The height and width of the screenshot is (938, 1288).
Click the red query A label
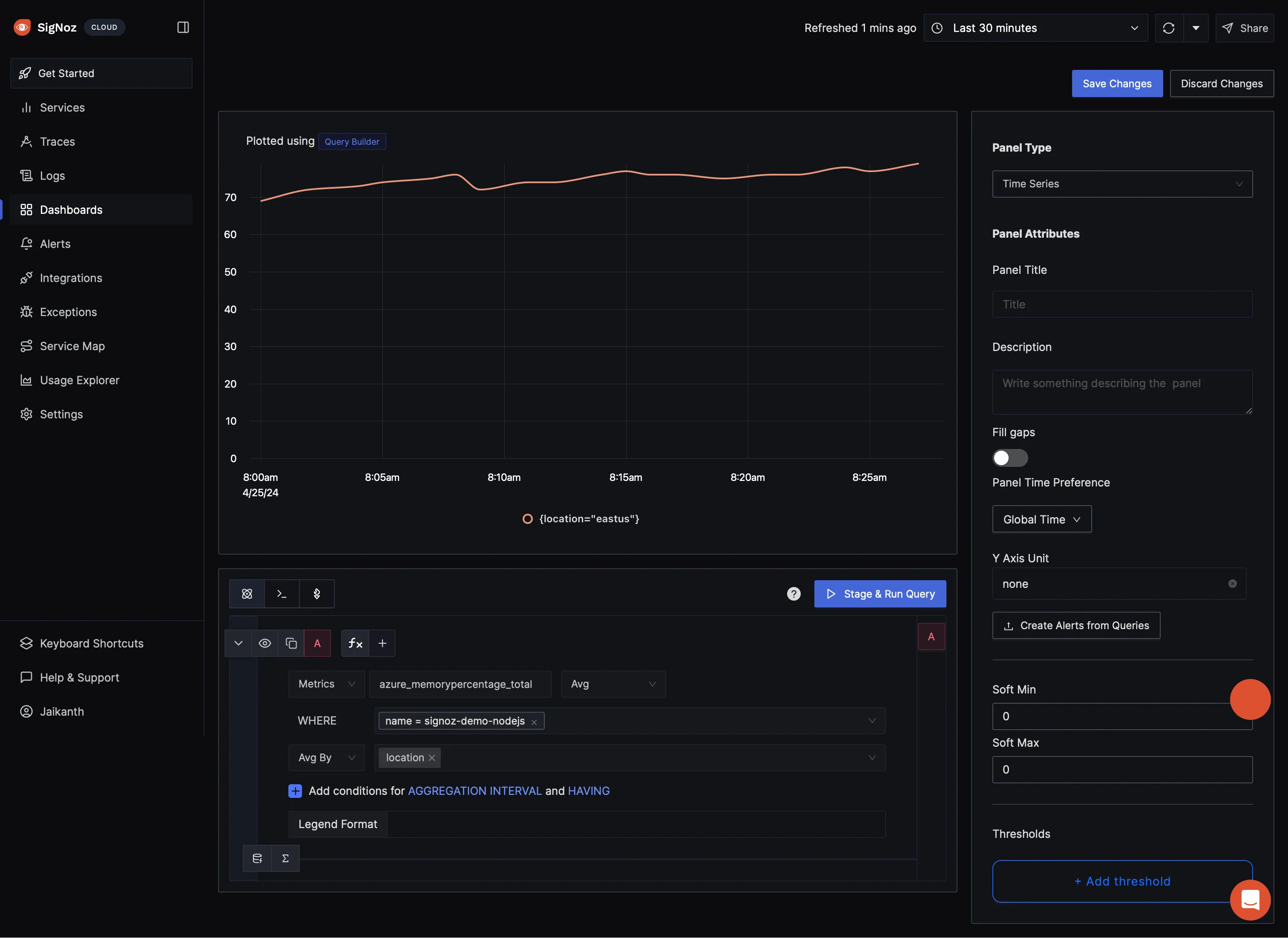(317, 643)
